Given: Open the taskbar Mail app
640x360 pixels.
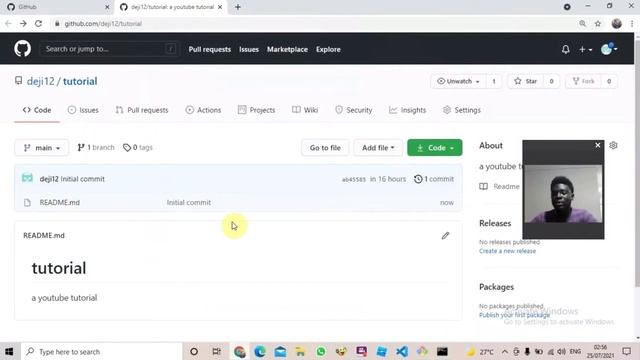Looking at the screenshot, I should pyautogui.click(x=280, y=351).
